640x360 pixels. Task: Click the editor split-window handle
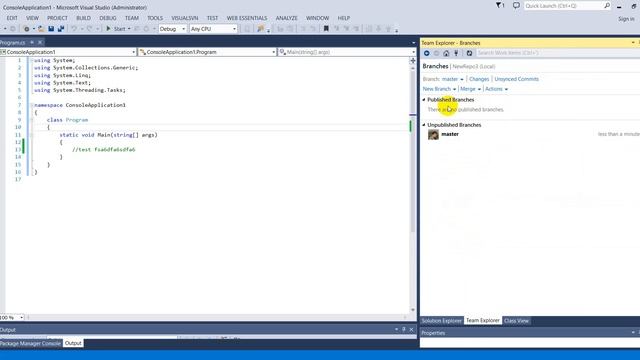pyautogui.click(x=413, y=60)
